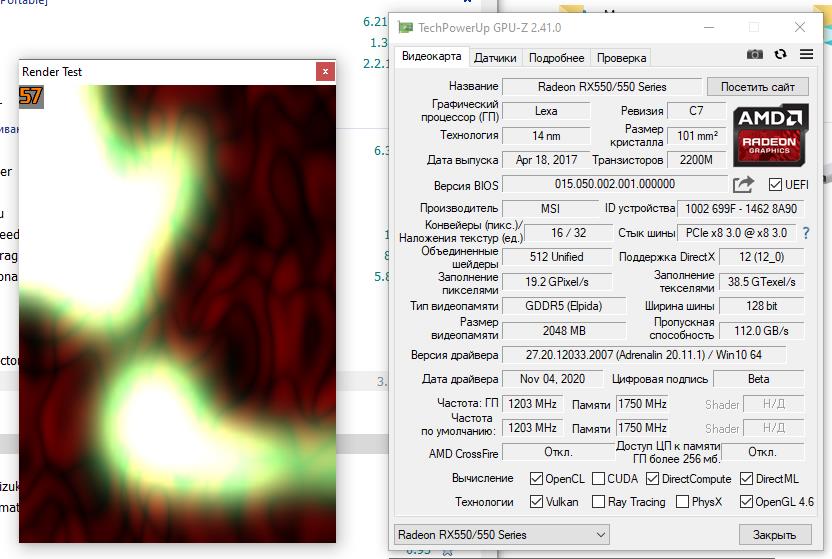The height and width of the screenshot is (559, 832).
Task: Take a screenshot with GPU-Z camera icon
Action: click(755, 54)
